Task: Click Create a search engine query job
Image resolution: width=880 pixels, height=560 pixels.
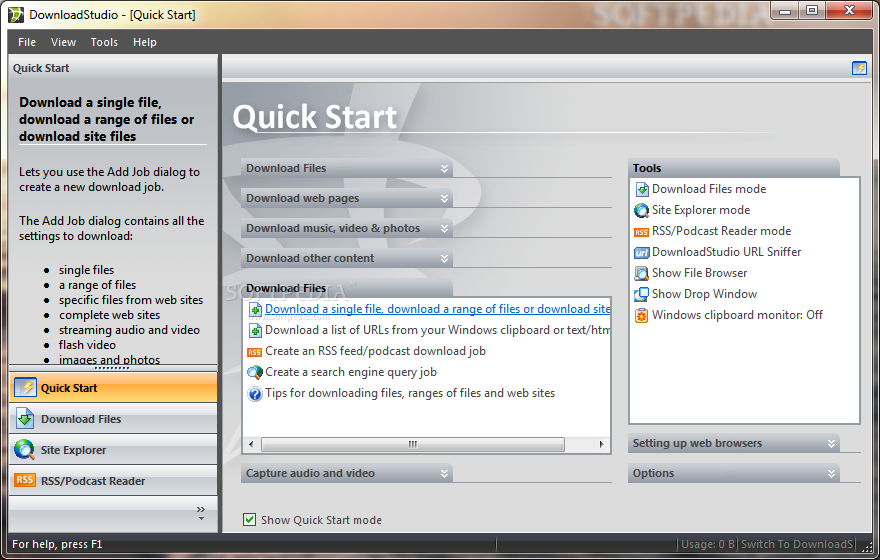Action: [351, 372]
